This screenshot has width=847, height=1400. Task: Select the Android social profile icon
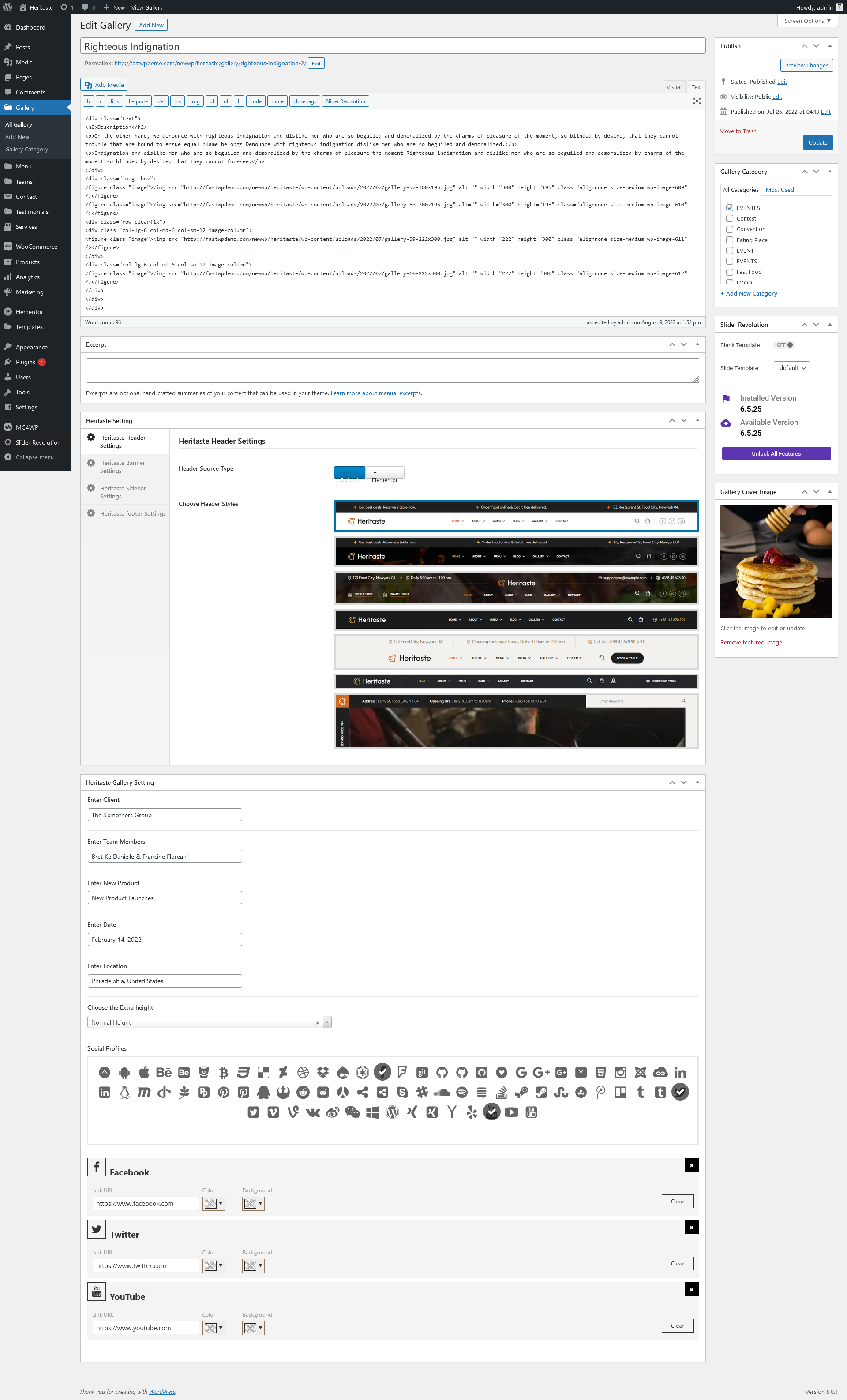[x=124, y=1073]
